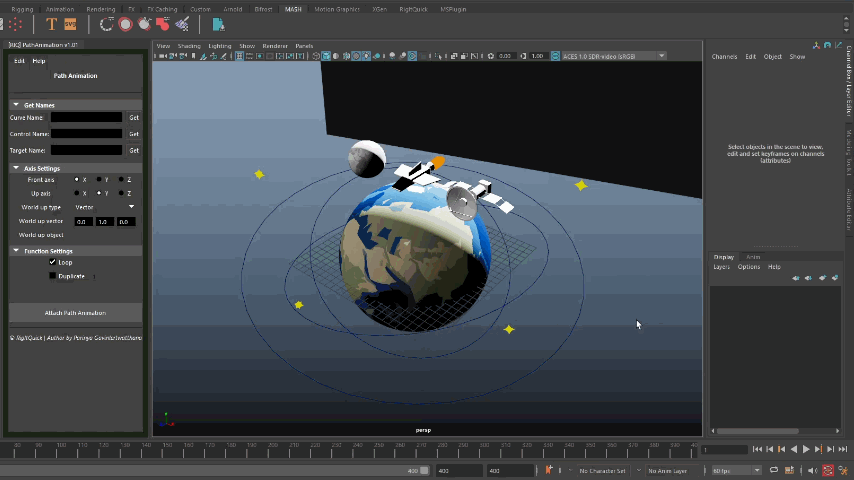
Task: Click the red dotted MASH network icon
Action: point(15,25)
